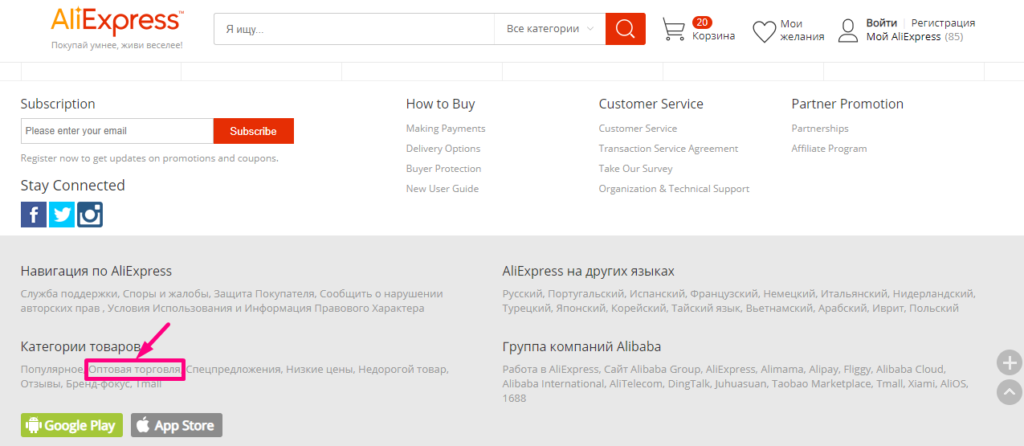The width and height of the screenshot is (1024, 446).
Task: Open the Delivery Options link
Action: point(443,148)
